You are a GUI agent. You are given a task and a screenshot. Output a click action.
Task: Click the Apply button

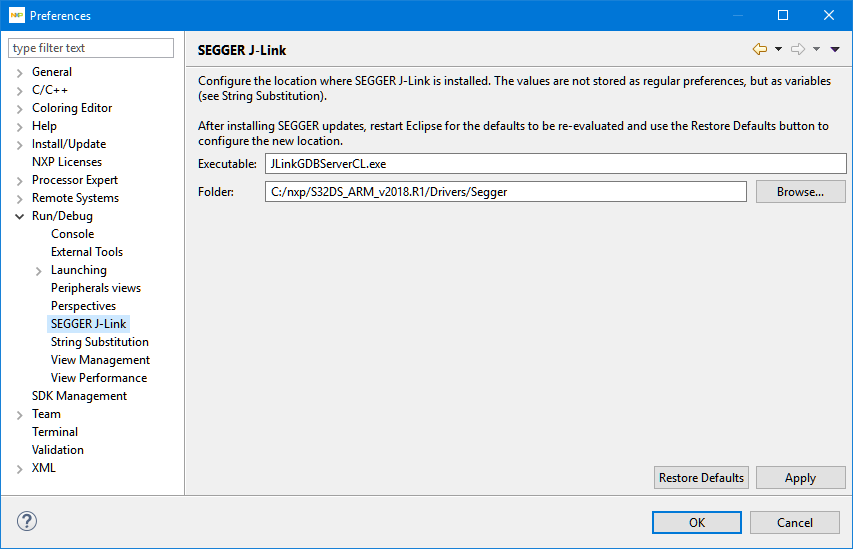799,478
